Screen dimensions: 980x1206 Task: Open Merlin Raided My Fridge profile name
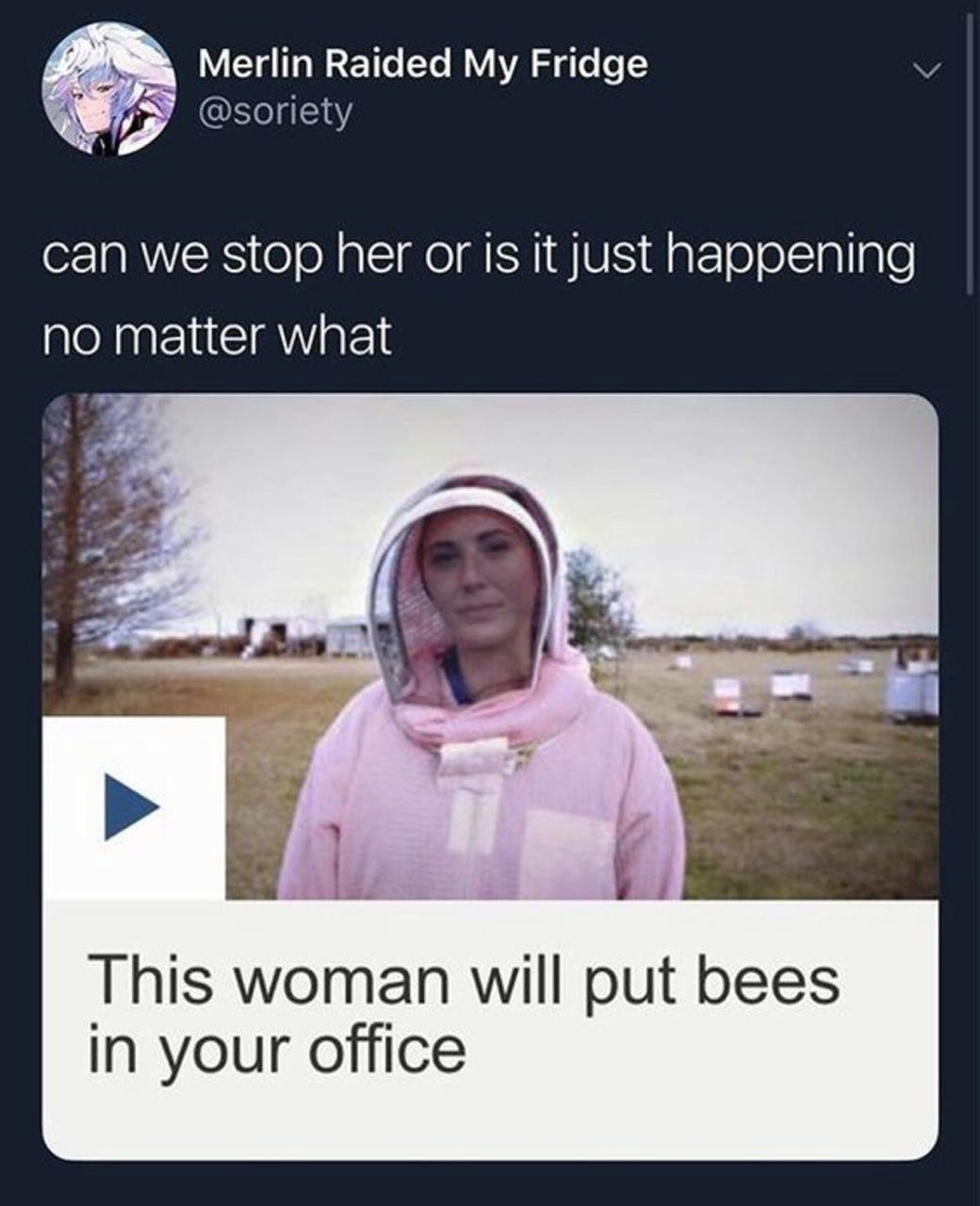(423, 64)
